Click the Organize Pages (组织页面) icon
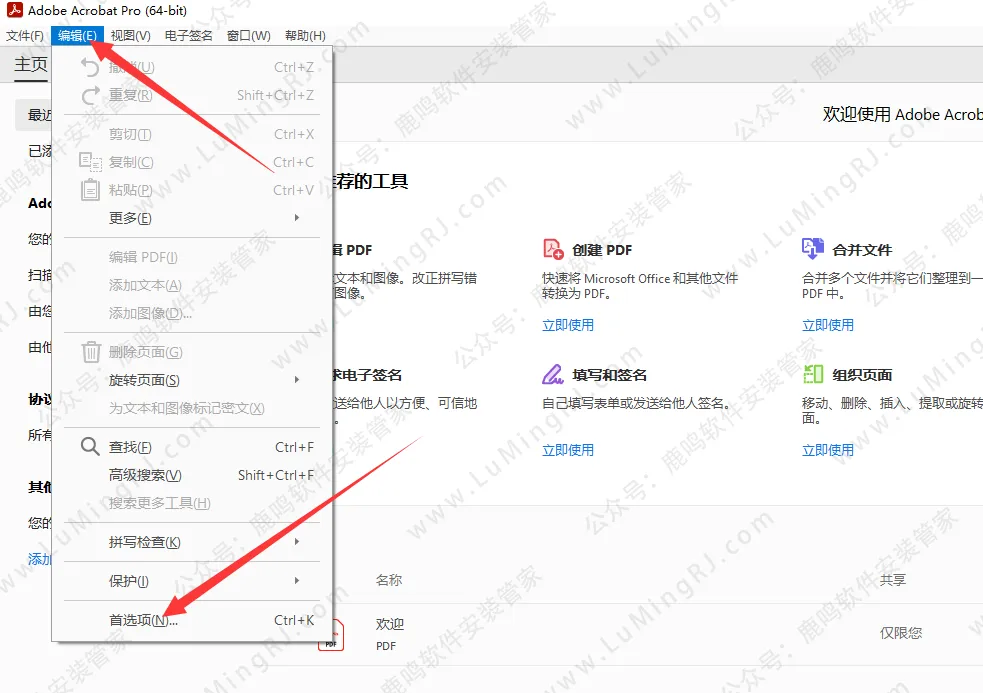 click(x=813, y=374)
